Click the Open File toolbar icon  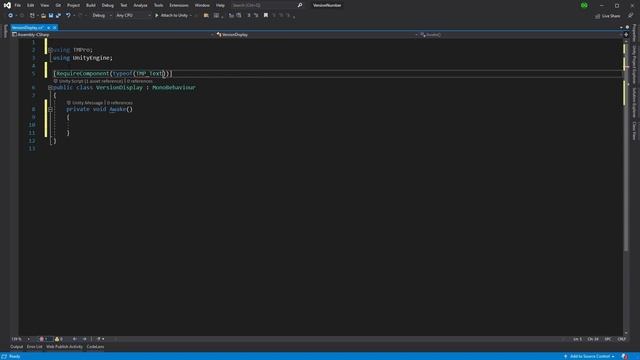pos(43,16)
